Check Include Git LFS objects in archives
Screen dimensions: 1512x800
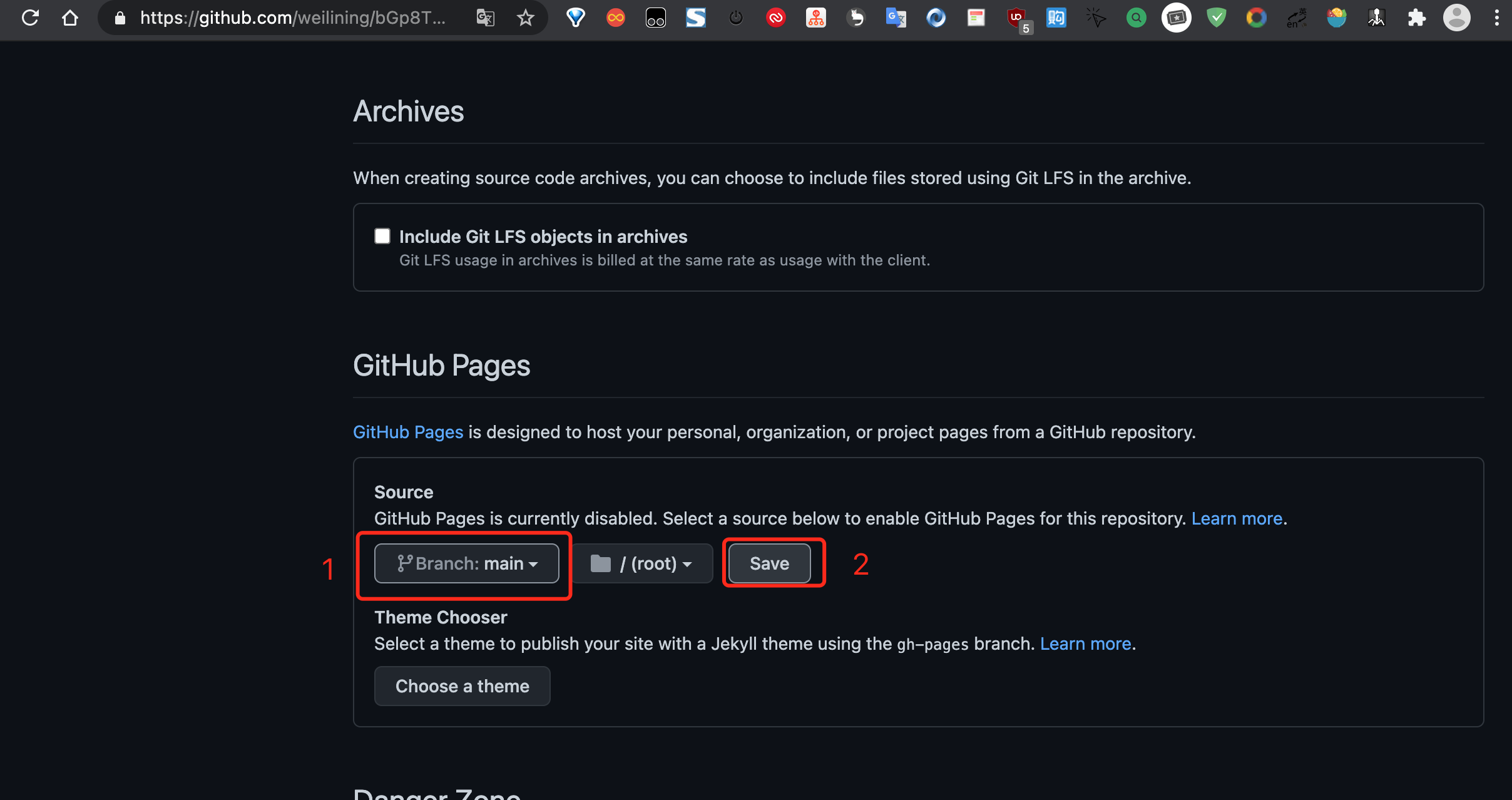(382, 236)
